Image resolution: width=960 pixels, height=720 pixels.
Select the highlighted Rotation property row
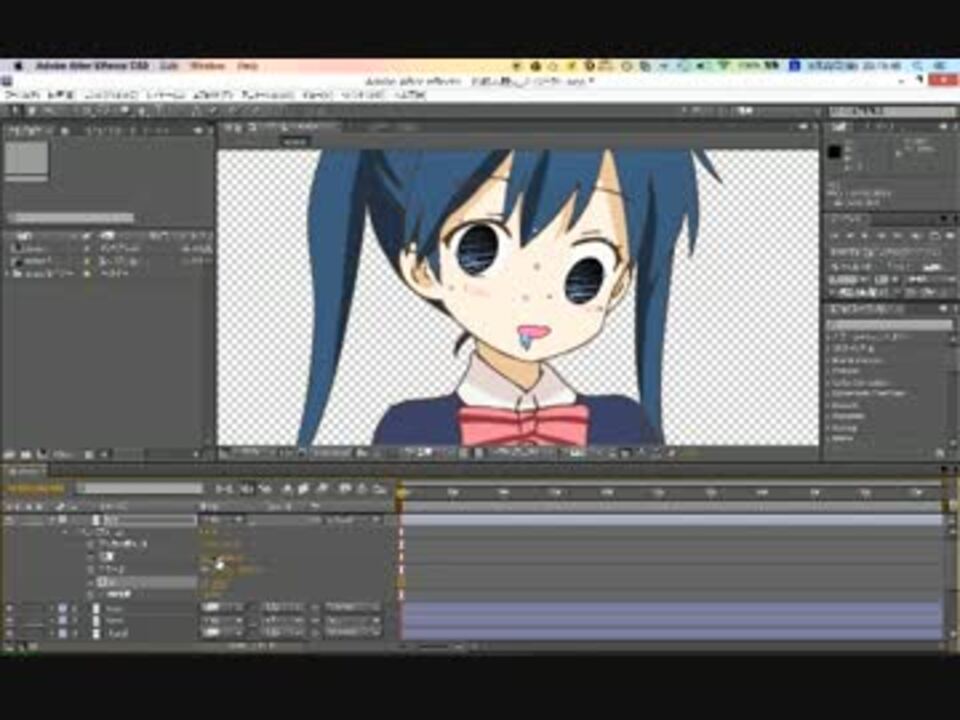click(x=147, y=582)
